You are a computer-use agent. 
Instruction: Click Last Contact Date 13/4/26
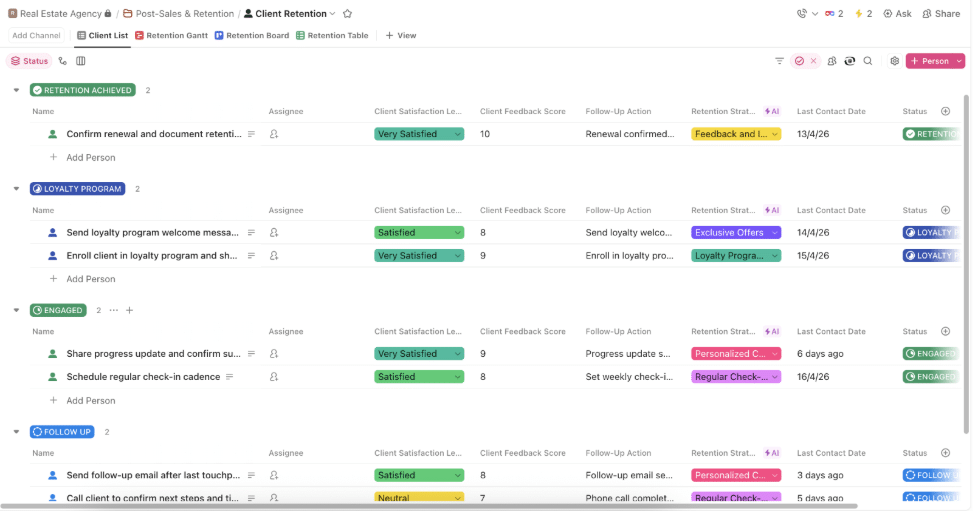813,134
